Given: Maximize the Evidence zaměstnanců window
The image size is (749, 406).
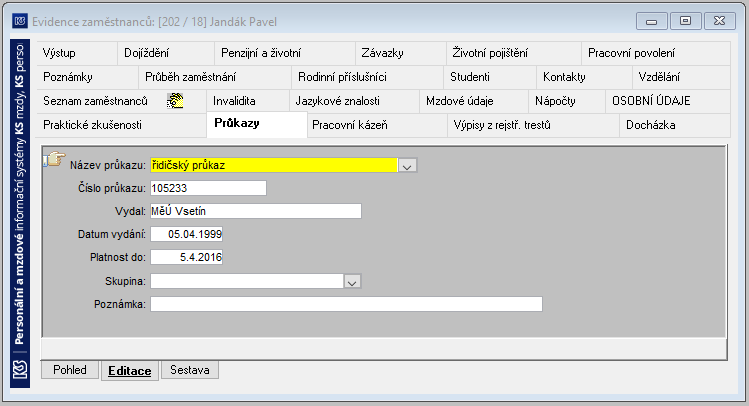Looking at the screenshot, I should click(x=685, y=21).
